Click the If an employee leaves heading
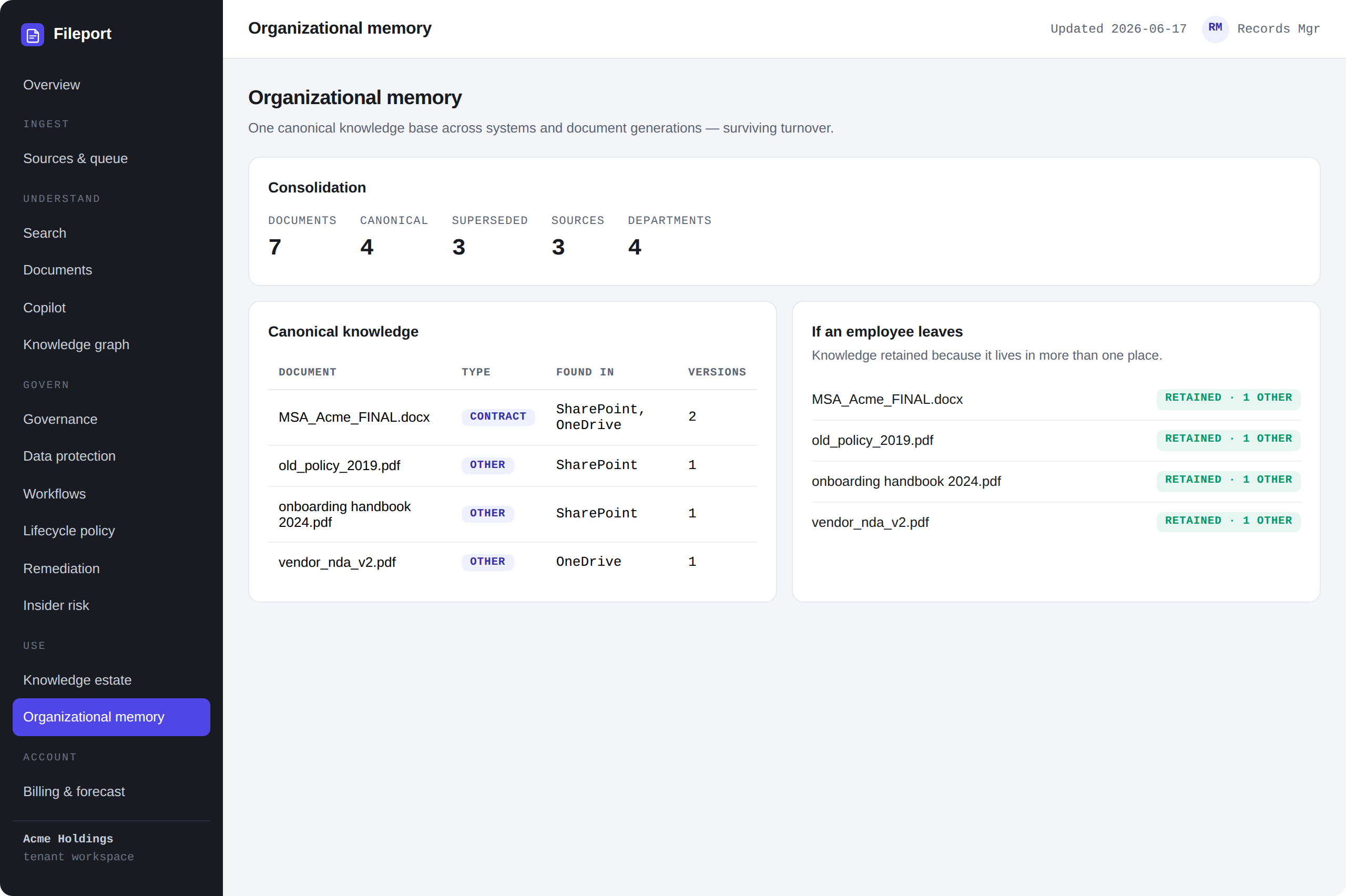Screen dimensions: 1346x896 click(x=887, y=331)
